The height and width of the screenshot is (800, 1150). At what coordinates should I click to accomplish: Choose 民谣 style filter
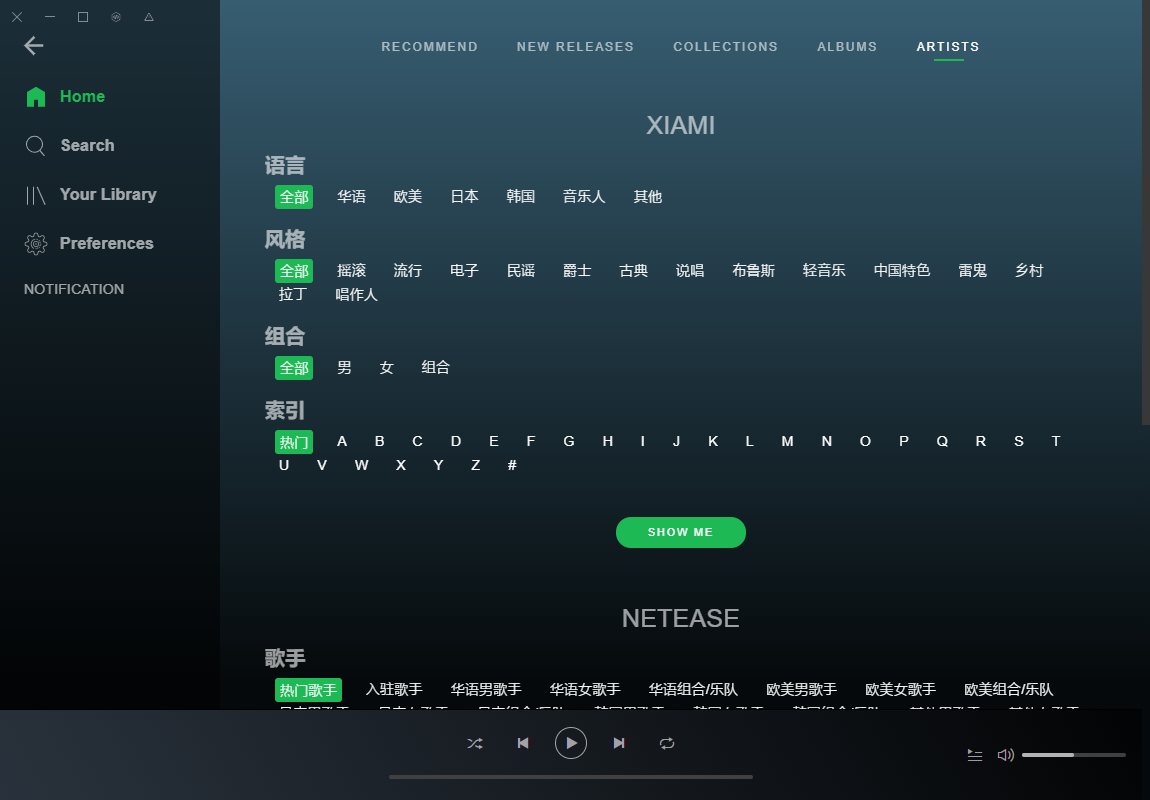pos(521,271)
